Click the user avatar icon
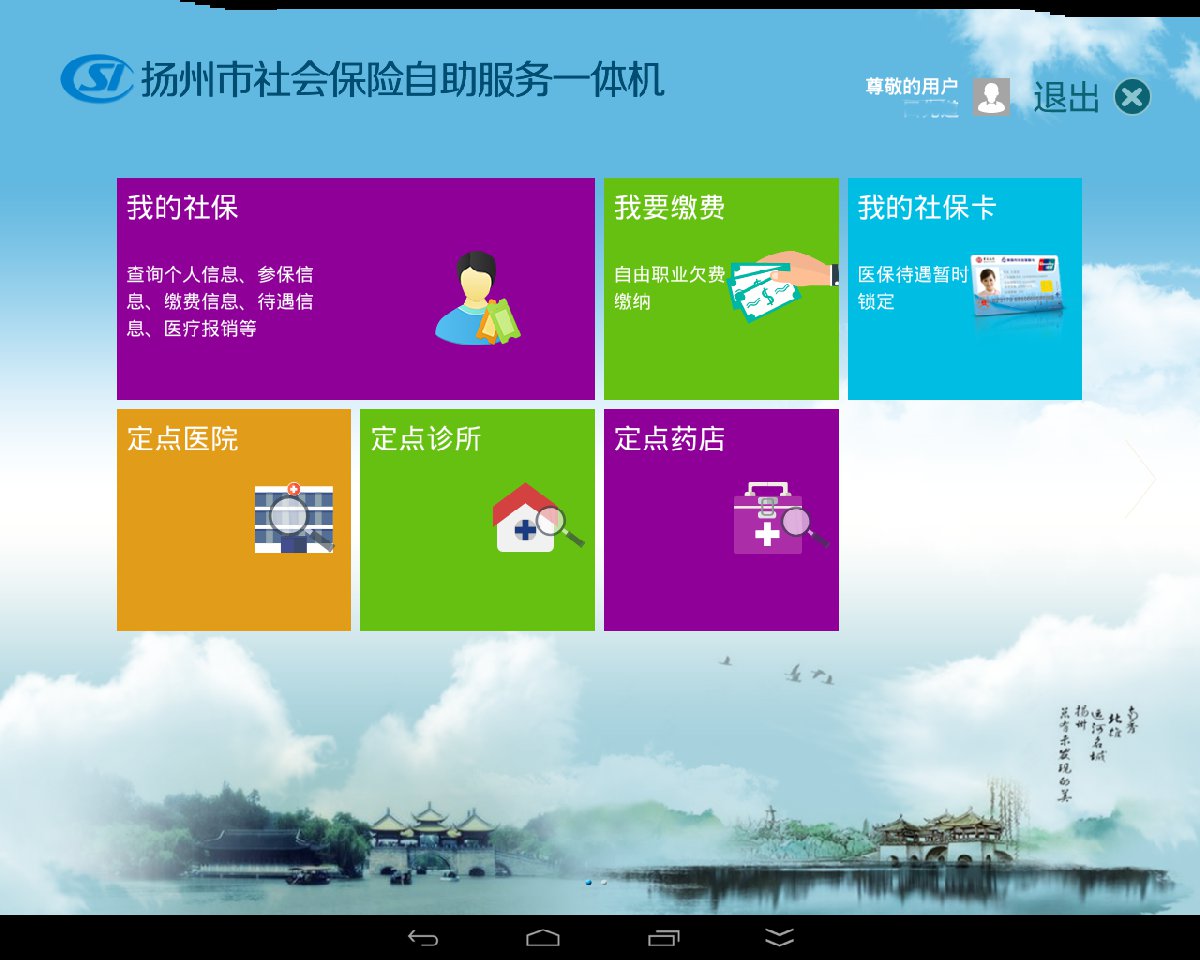Viewport: 1200px width, 960px height. pos(991,97)
